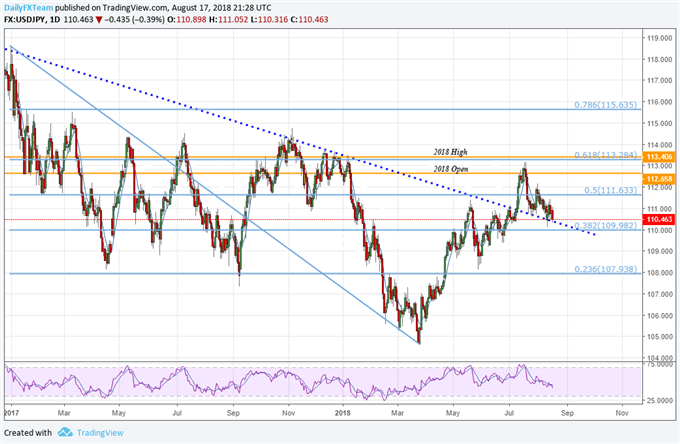Click the 1D interval label
The width and height of the screenshot is (680, 444).
click(55, 20)
